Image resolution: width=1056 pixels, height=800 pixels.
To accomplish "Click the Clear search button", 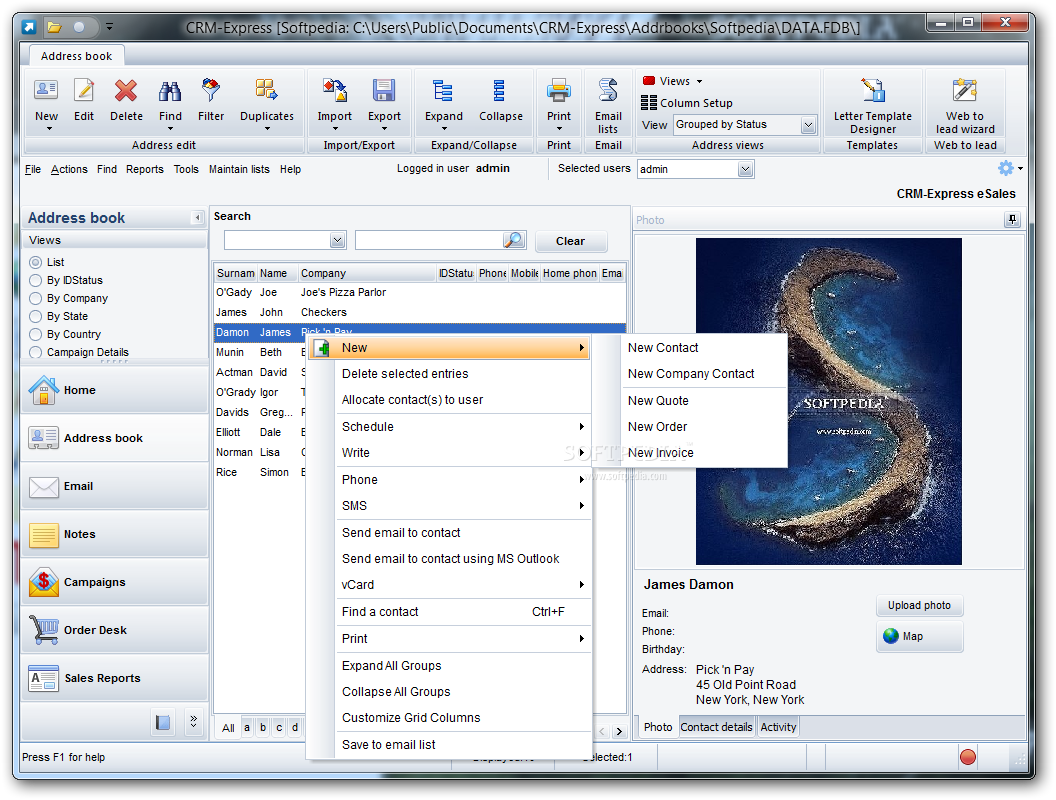I will [x=570, y=241].
